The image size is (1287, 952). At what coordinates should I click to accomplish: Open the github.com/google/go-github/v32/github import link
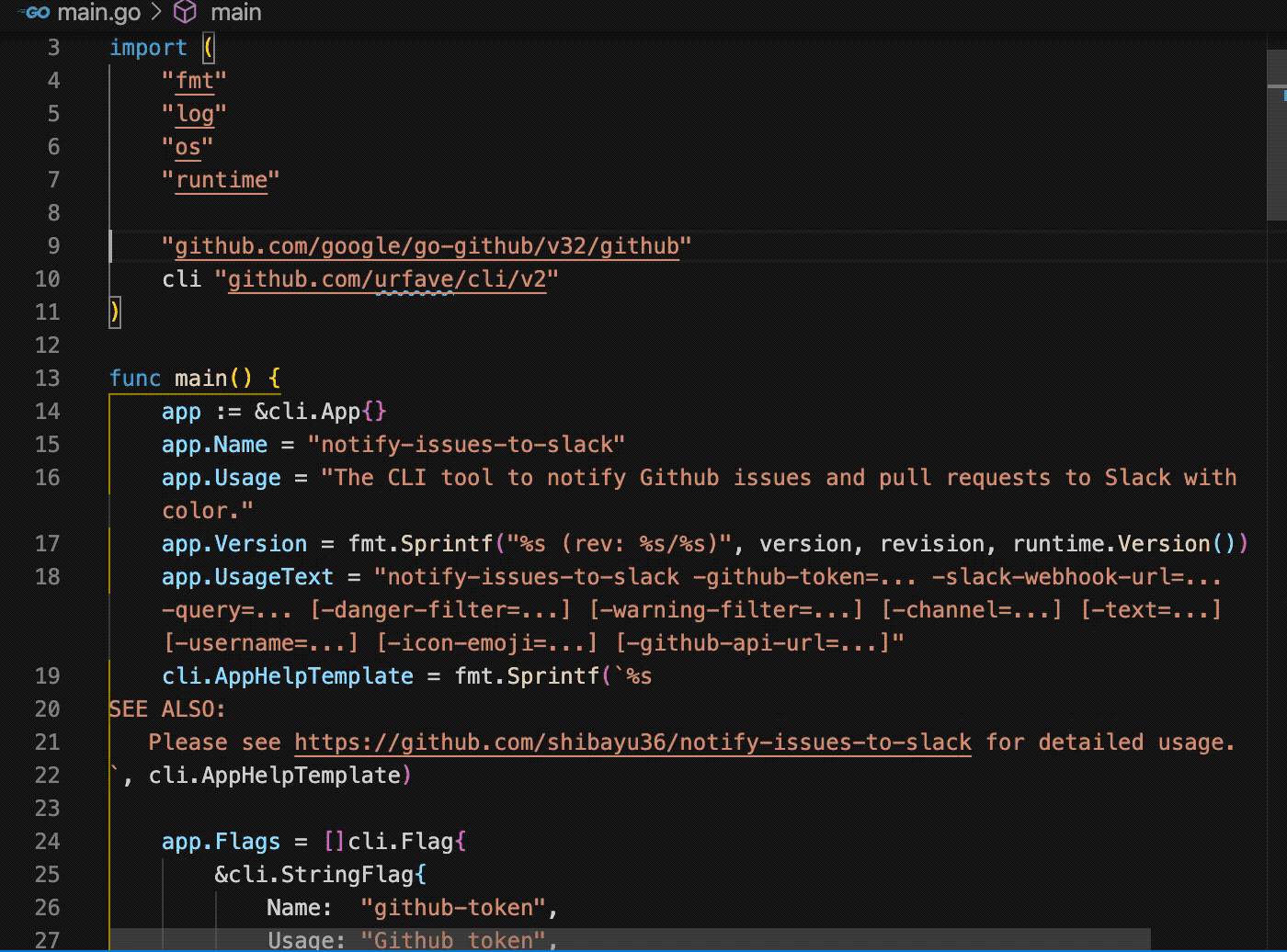[427, 246]
